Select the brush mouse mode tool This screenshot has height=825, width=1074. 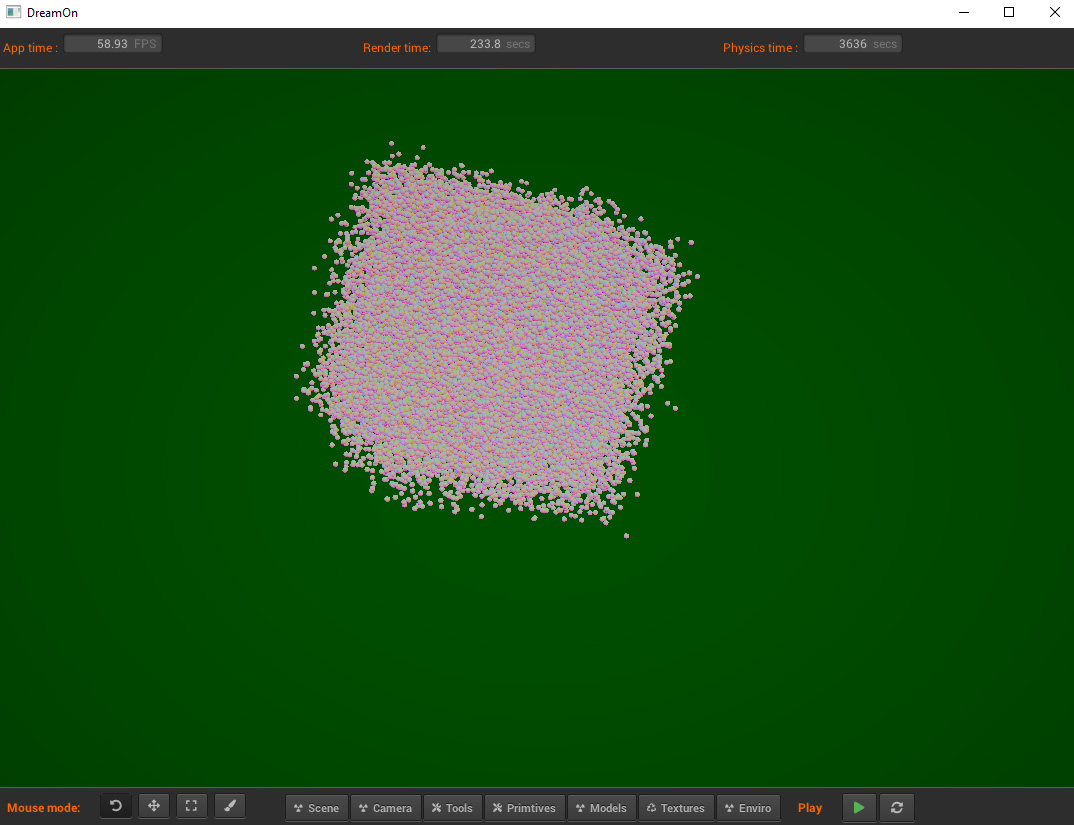pyautogui.click(x=229, y=806)
